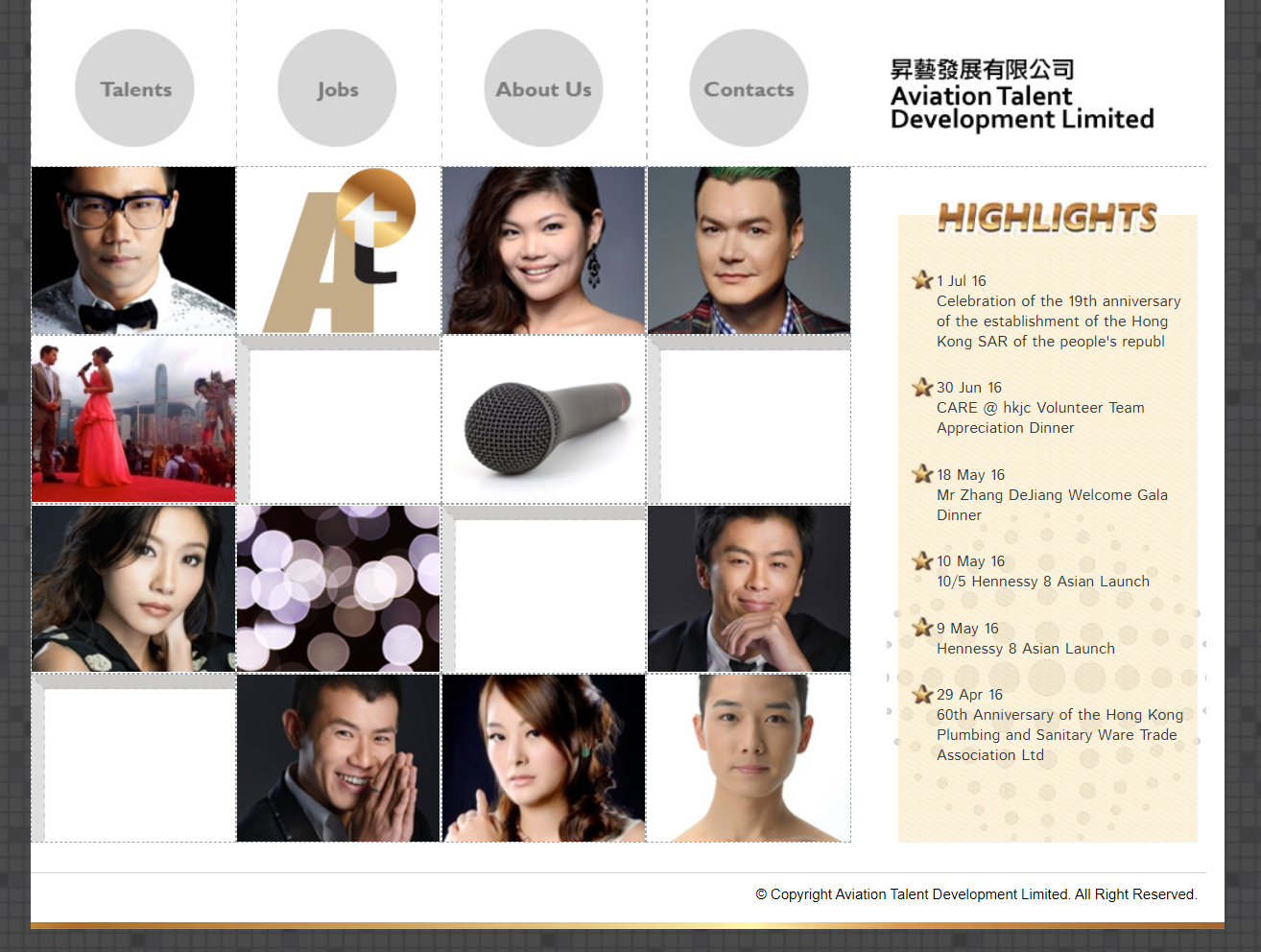1261x952 pixels.
Task: Open the man in suit touching chin photo
Action: click(x=749, y=589)
